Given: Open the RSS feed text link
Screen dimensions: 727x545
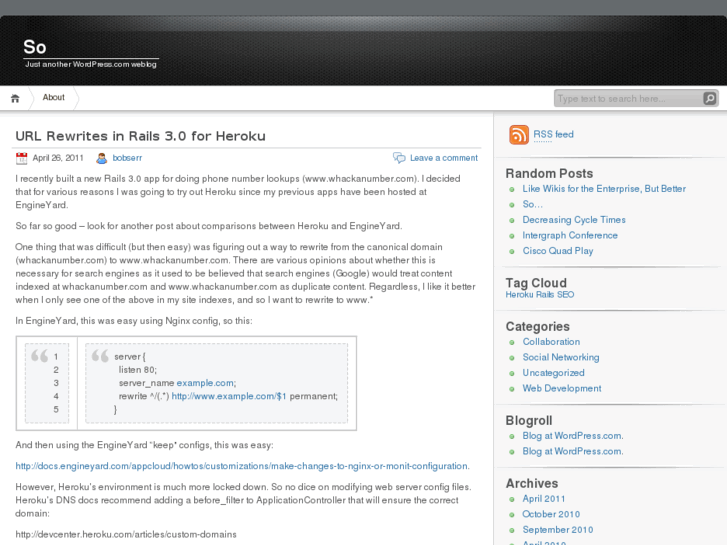Looking at the screenshot, I should tap(553, 135).
